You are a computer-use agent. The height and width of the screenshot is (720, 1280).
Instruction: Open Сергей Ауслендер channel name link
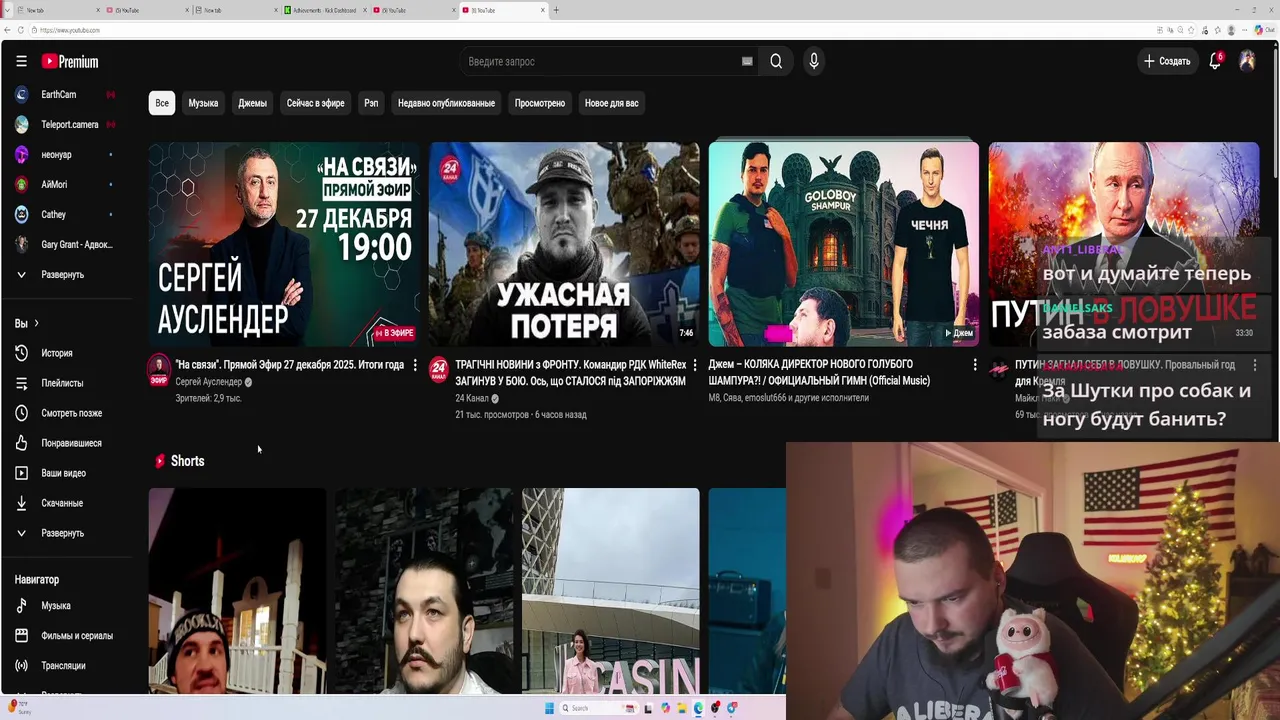(208, 382)
